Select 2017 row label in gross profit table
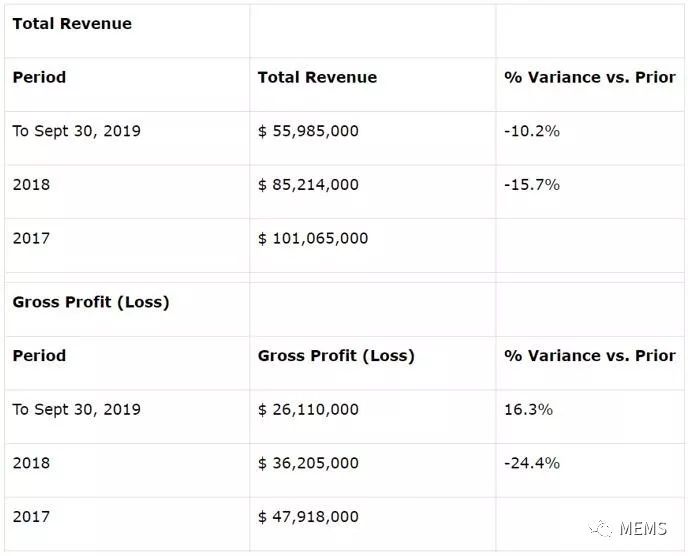This screenshot has width=688, height=556. pyautogui.click(x=31, y=517)
